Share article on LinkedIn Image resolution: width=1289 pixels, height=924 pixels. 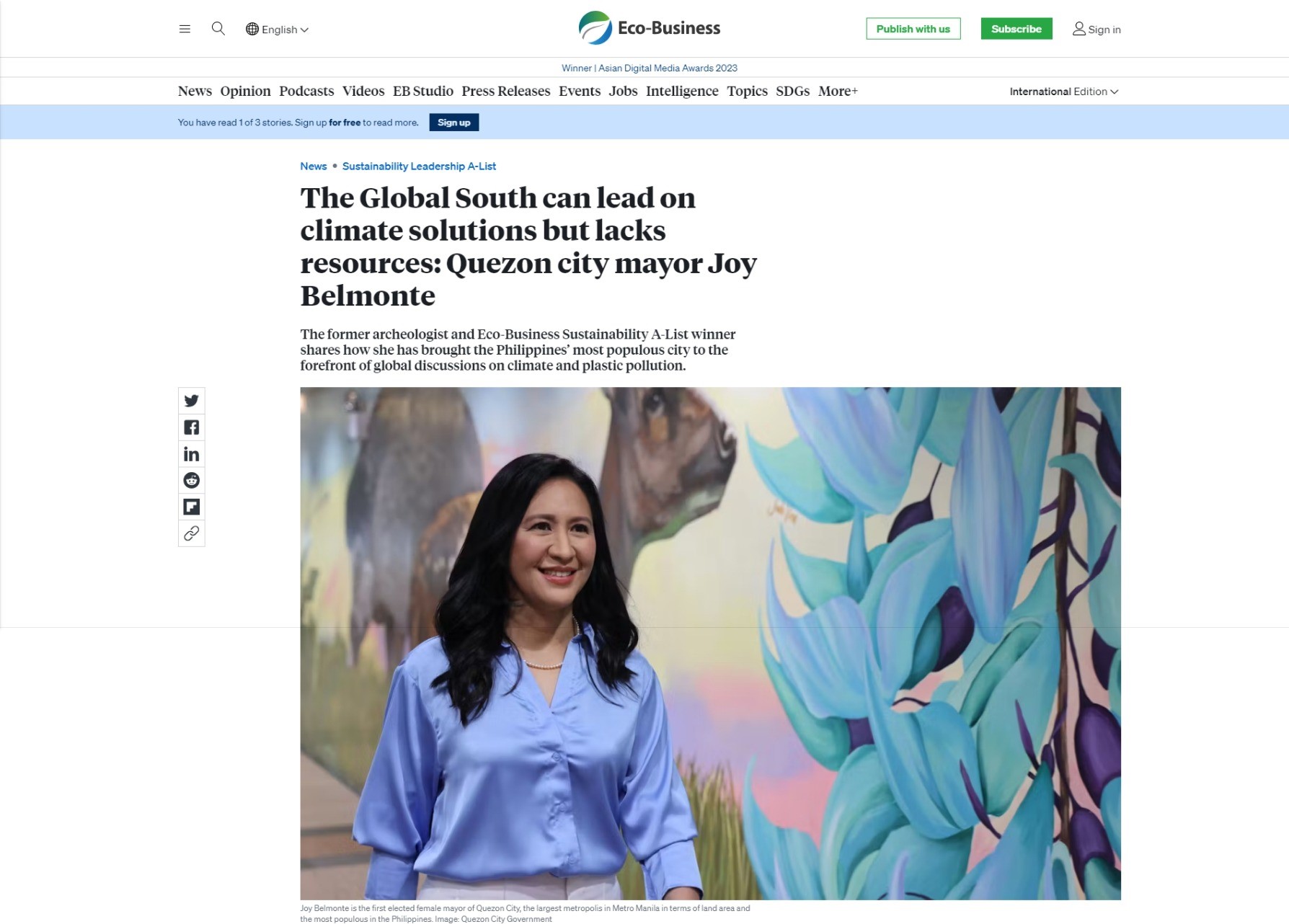(191, 454)
